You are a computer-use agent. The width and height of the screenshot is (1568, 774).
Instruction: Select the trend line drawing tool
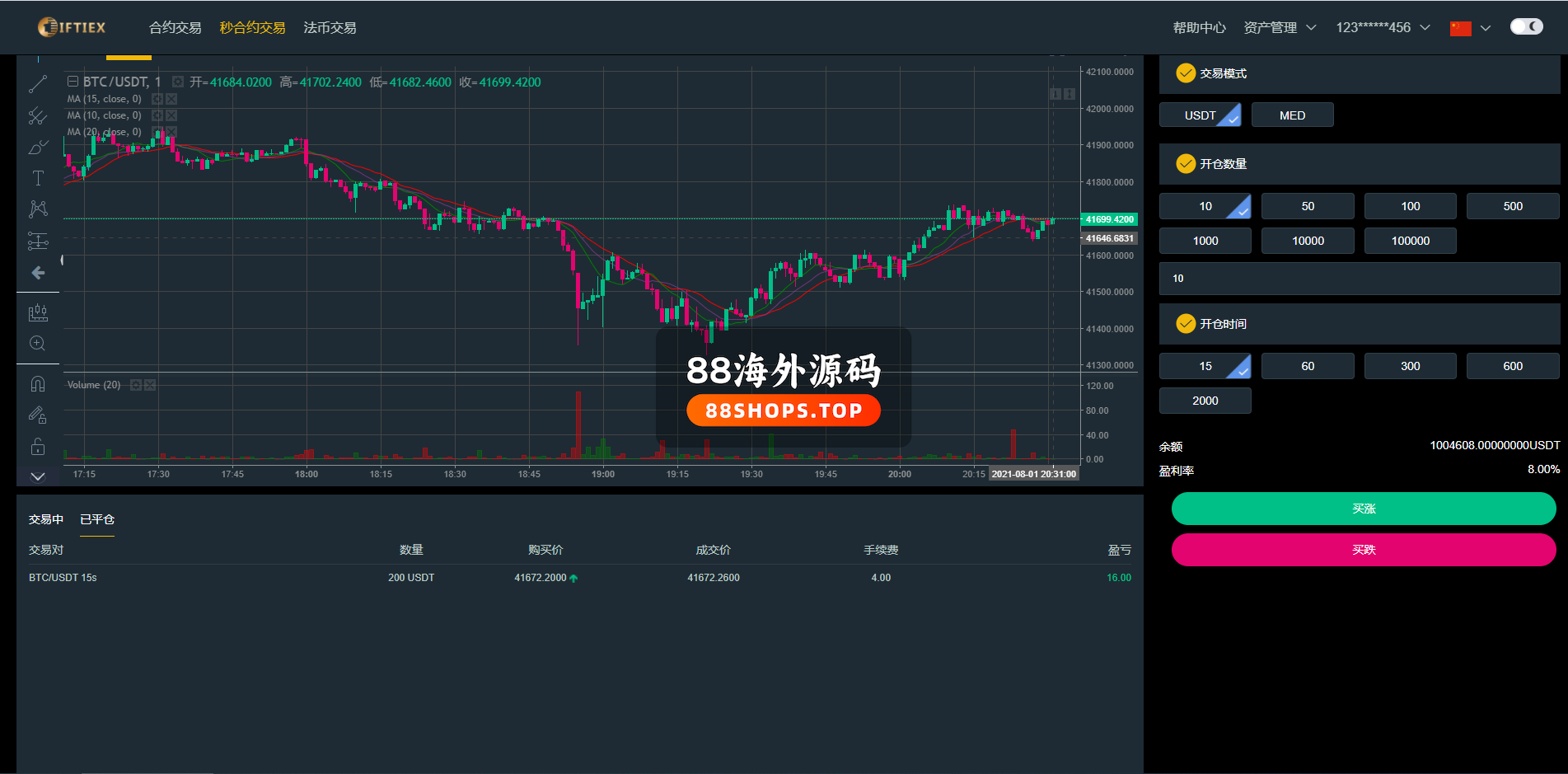pos(38,84)
